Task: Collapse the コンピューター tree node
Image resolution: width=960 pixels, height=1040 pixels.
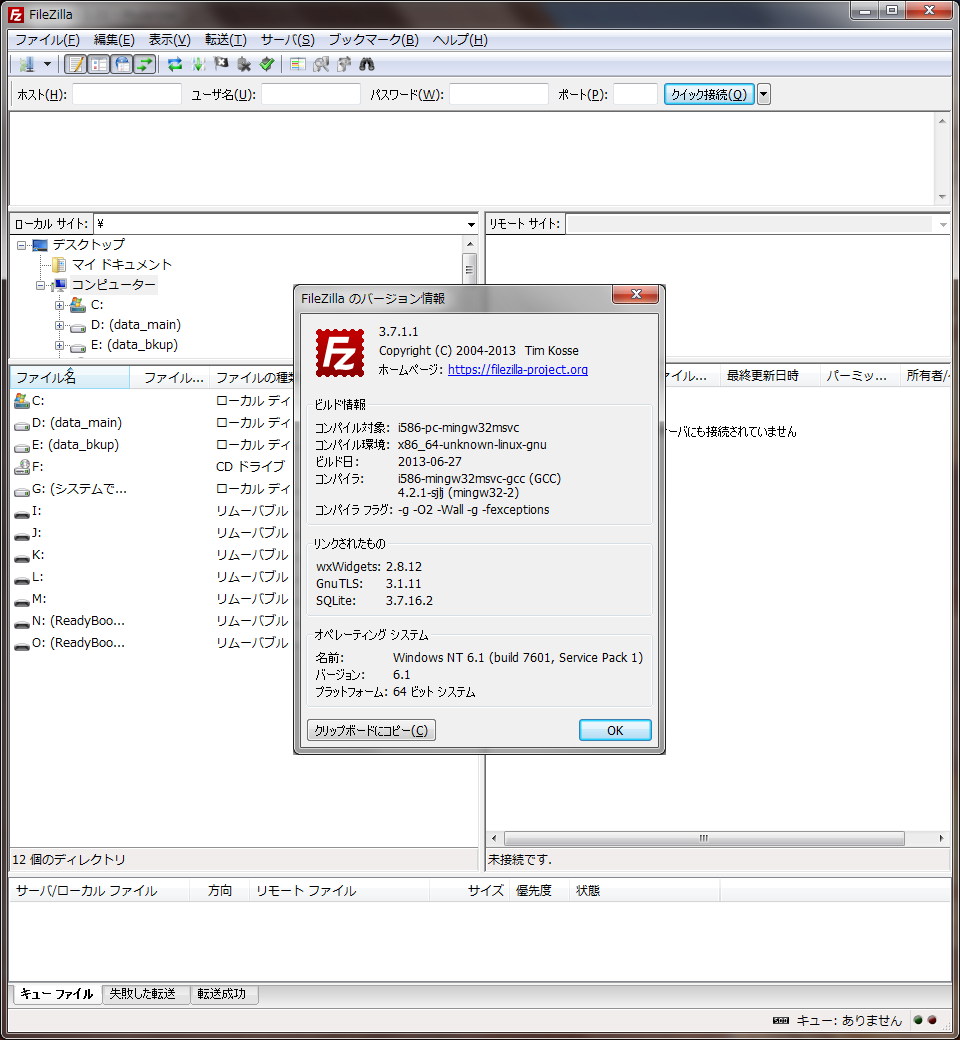Action: (x=41, y=285)
